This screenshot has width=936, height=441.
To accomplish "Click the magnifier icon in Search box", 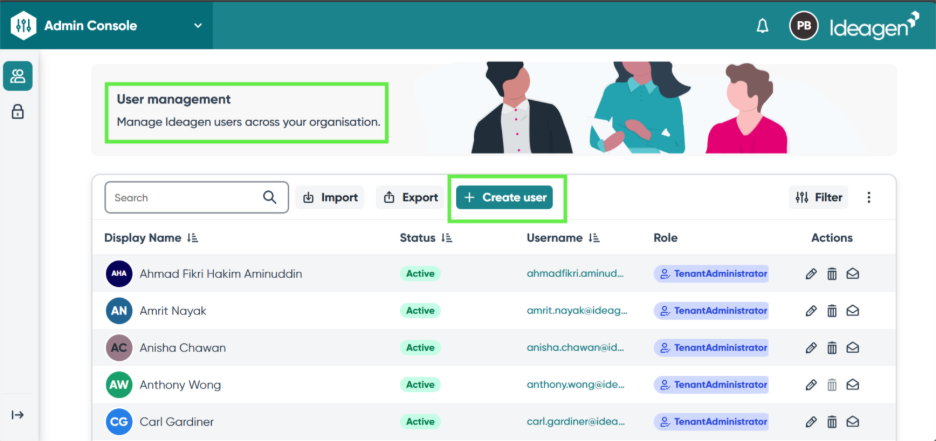I will (270, 198).
